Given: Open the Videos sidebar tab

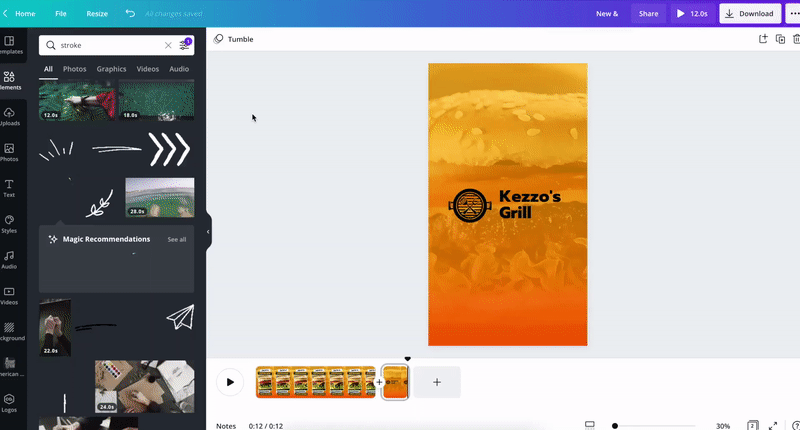Looking at the screenshot, I should pyautogui.click(x=9, y=296).
